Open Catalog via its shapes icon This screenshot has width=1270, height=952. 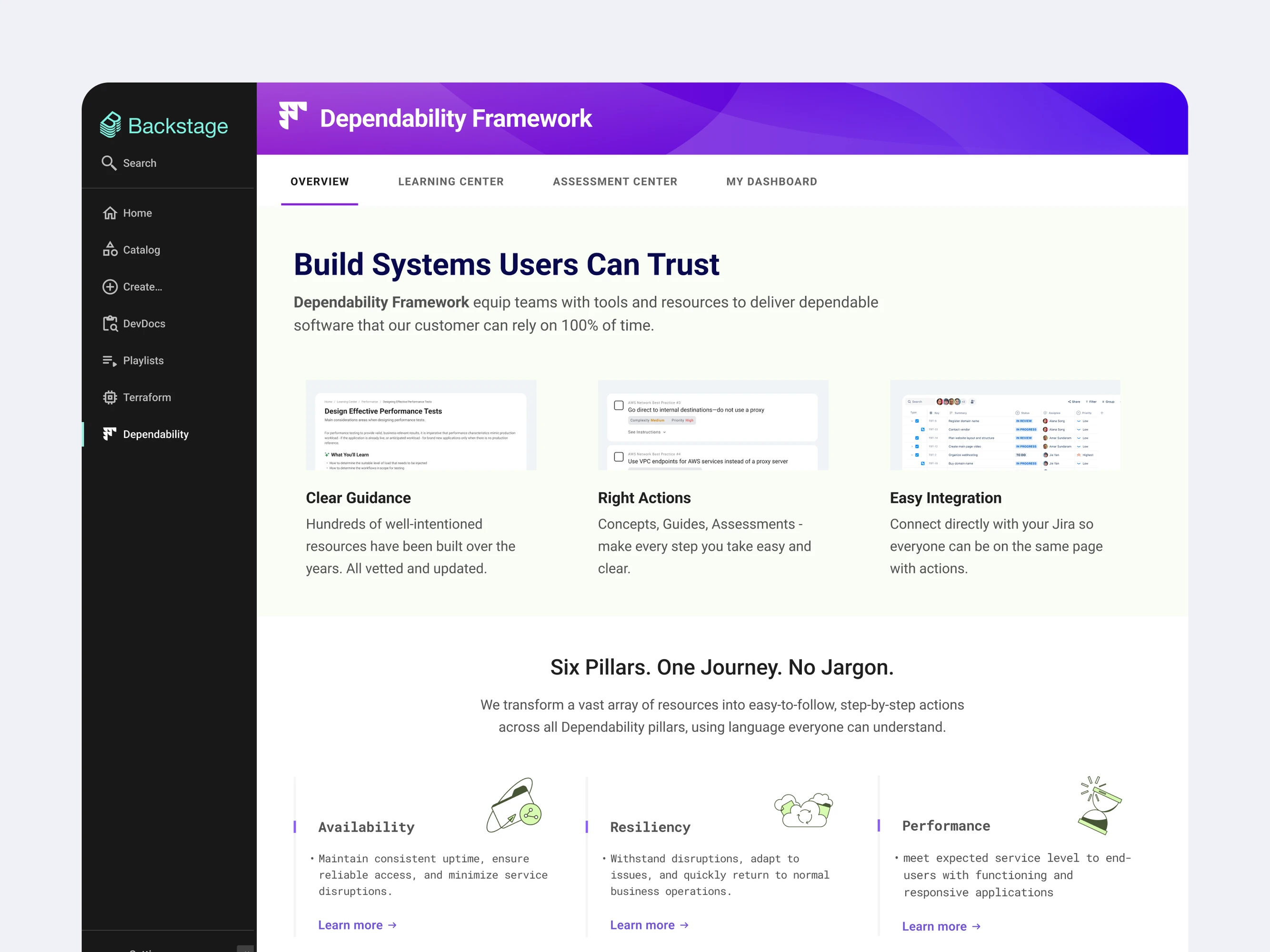point(110,249)
